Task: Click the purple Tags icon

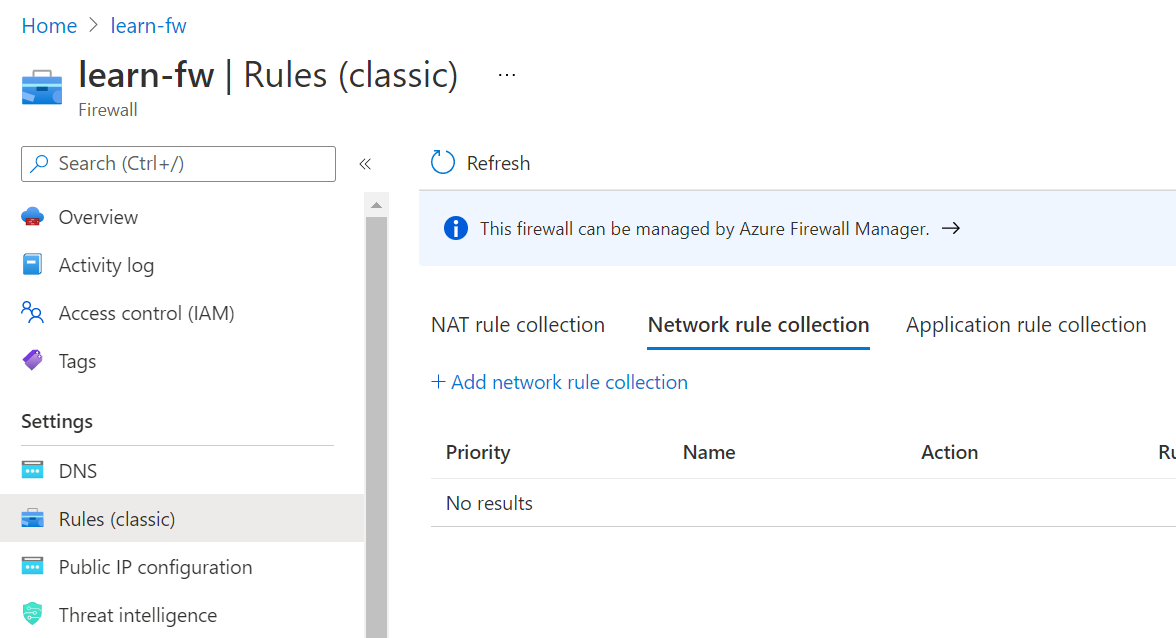Action: (x=32, y=361)
